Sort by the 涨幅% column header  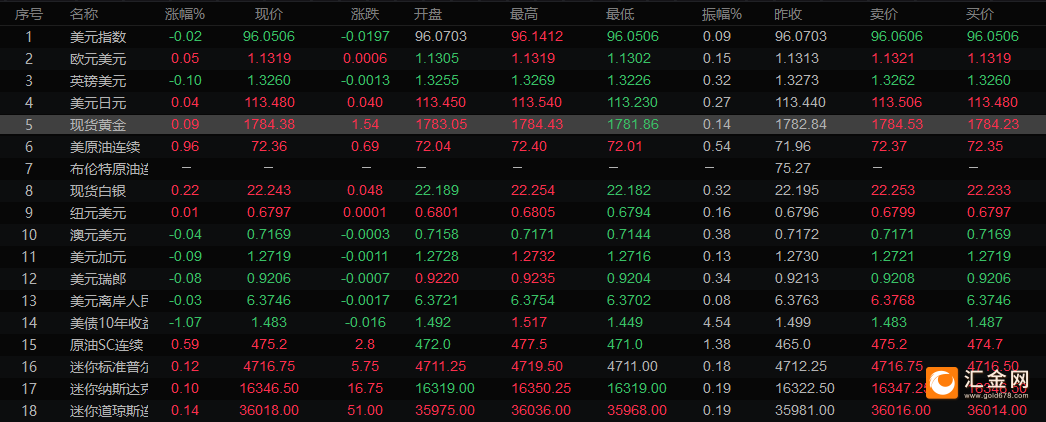coord(185,13)
